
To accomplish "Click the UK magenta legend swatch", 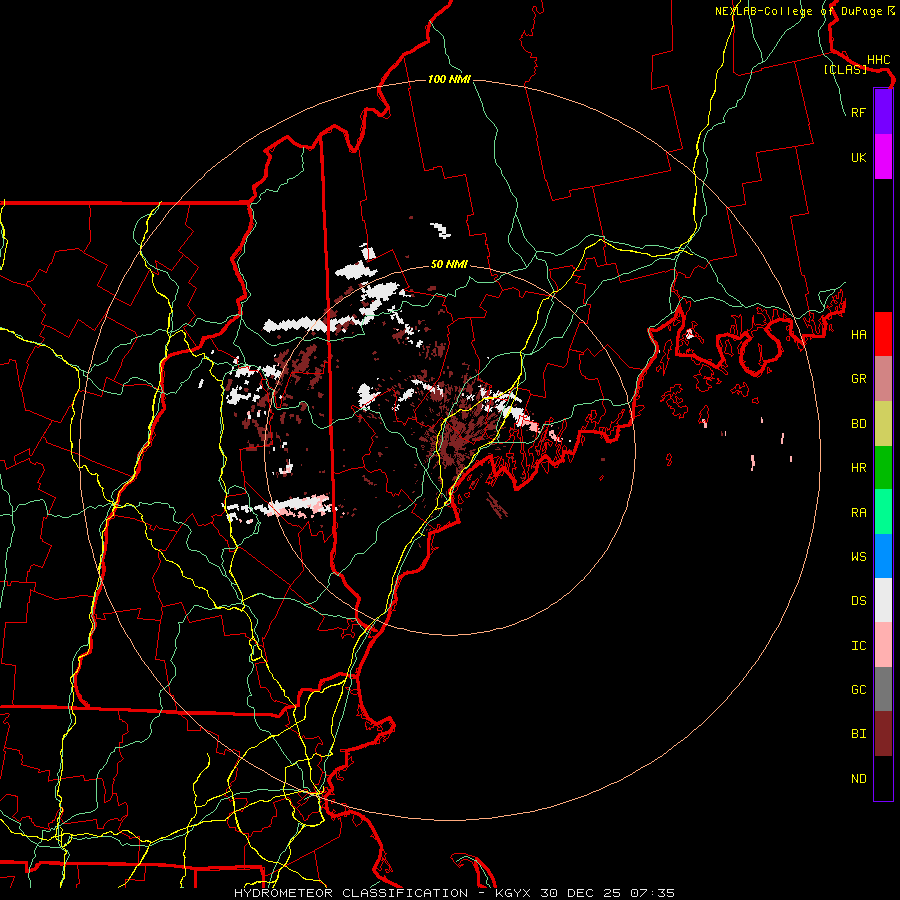I will 883,157.
